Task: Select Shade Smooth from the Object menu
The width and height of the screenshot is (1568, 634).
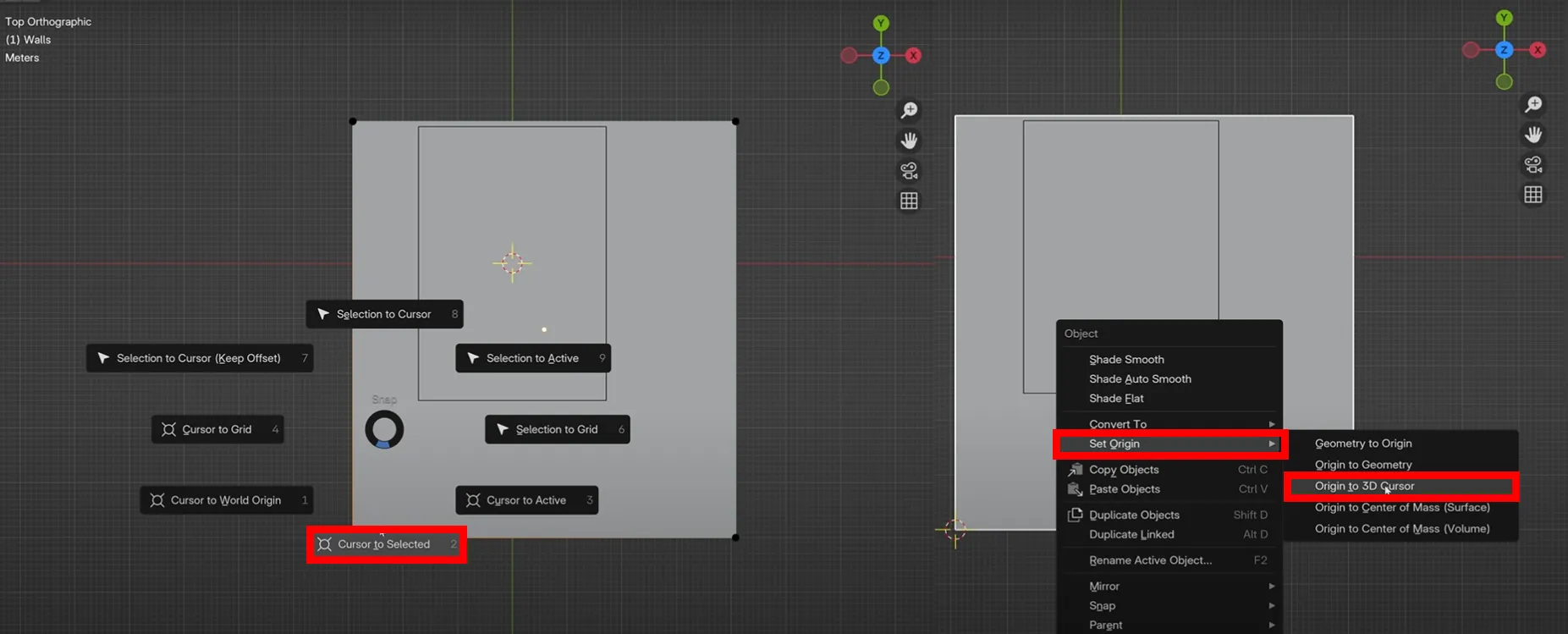Action: coord(1126,360)
